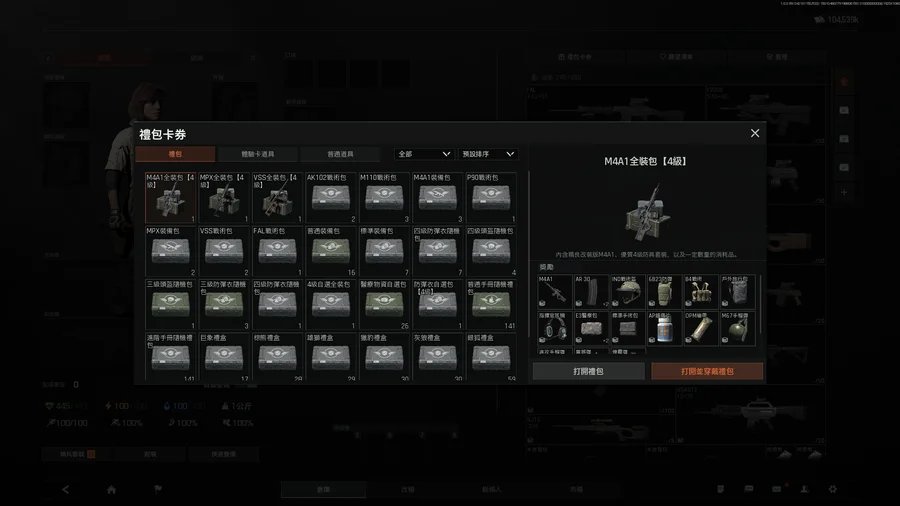
Task: Switch to the 體驗卡道具 tab
Action: [x=258, y=154]
